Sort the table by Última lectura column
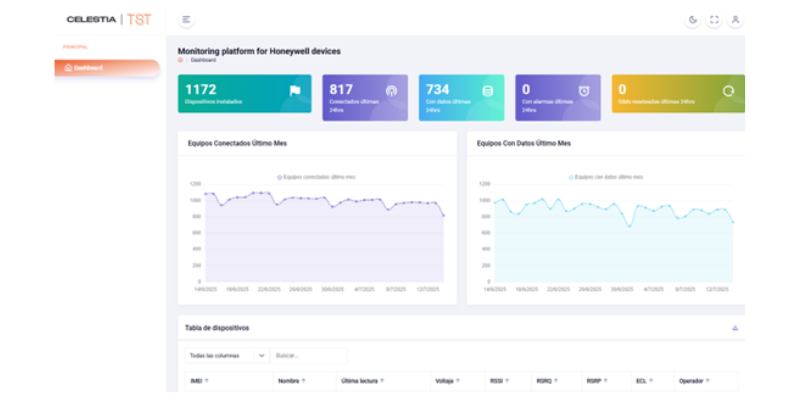 [x=362, y=381]
